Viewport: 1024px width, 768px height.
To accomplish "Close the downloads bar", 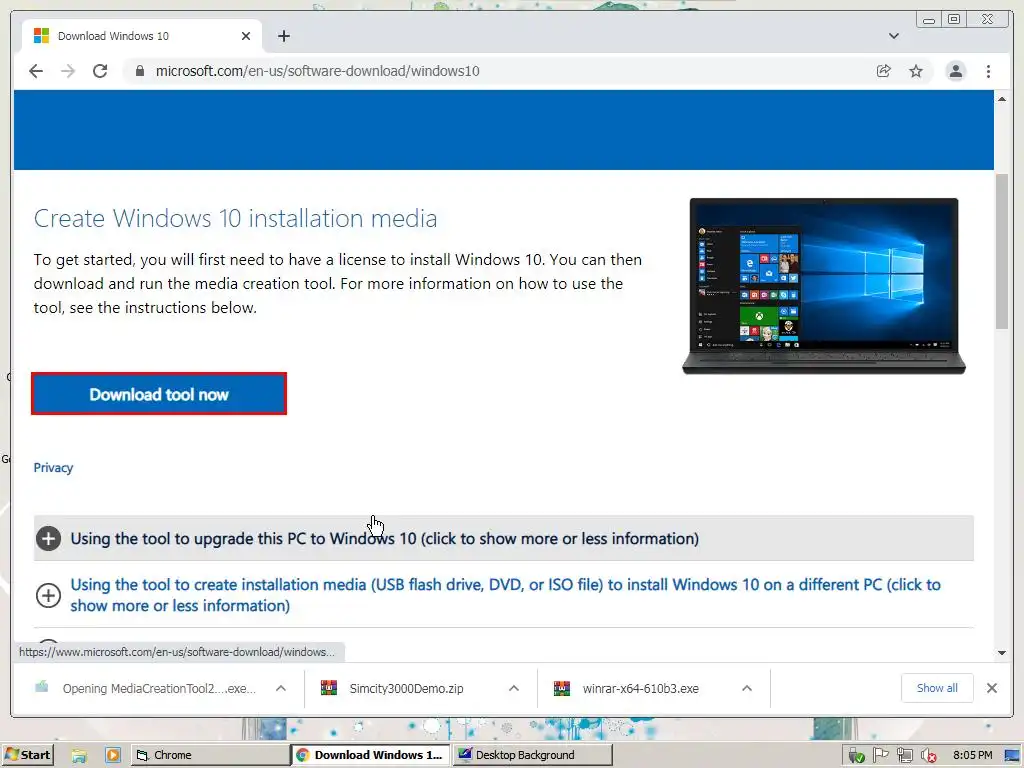I will 991,688.
